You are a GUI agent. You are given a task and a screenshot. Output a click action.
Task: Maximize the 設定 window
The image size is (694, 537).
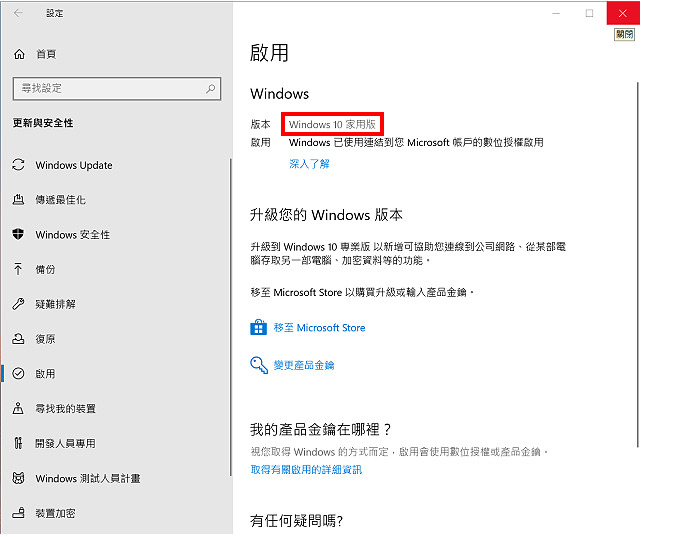[x=590, y=13]
